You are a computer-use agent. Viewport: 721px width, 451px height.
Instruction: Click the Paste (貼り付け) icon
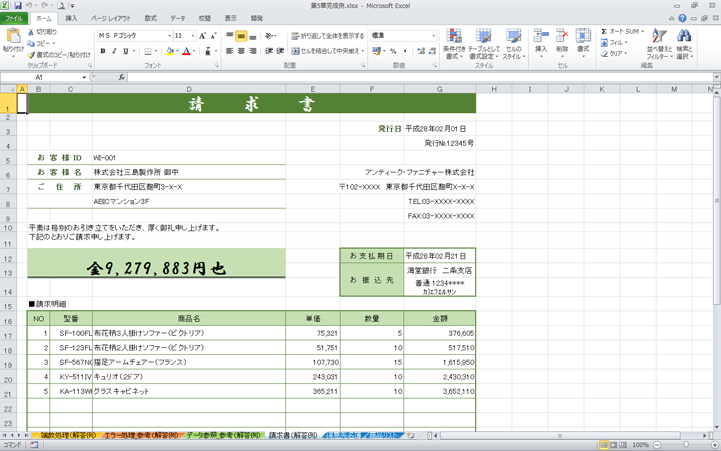[x=13, y=37]
